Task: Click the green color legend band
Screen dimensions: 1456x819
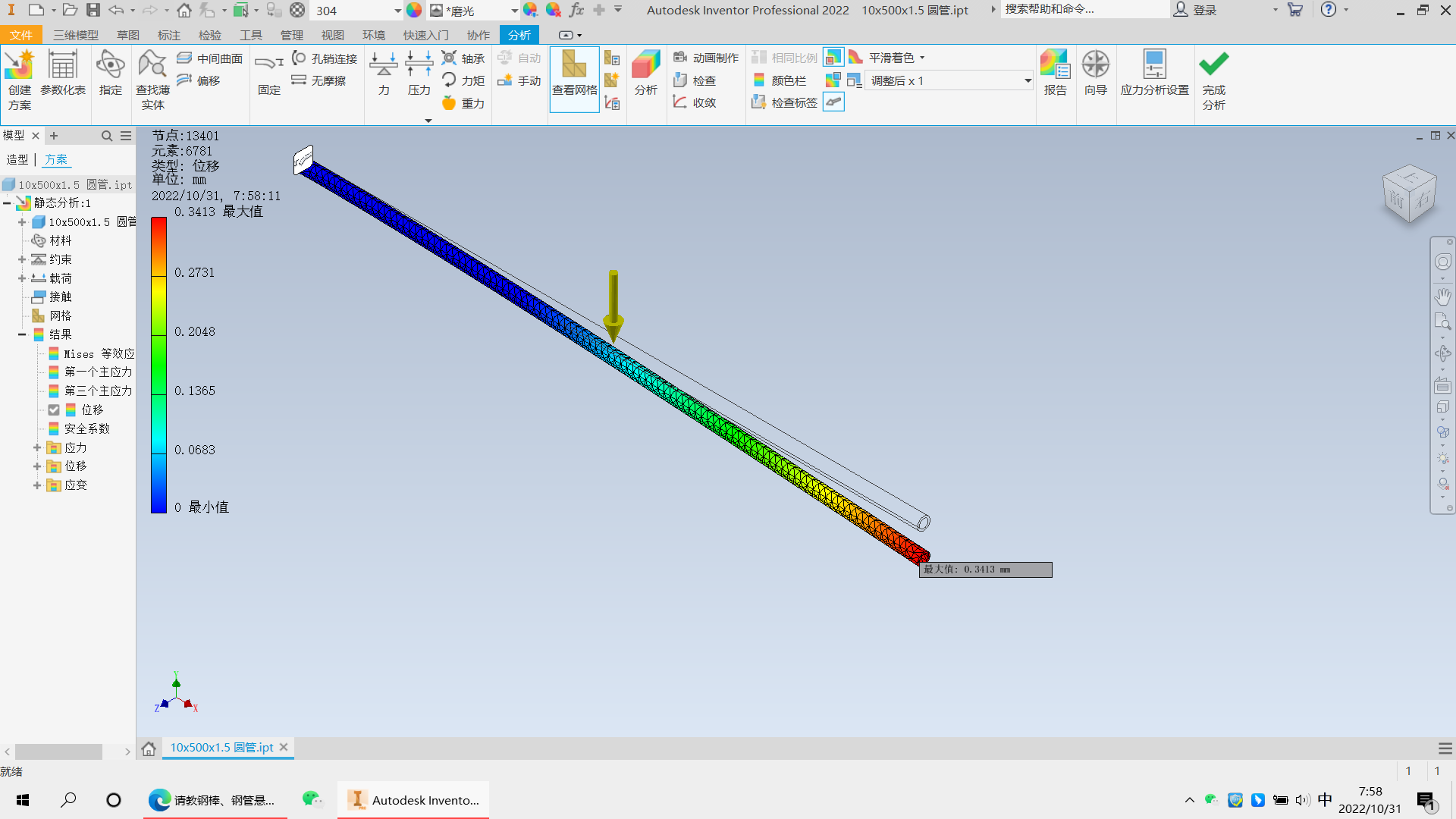Action: coord(158,365)
